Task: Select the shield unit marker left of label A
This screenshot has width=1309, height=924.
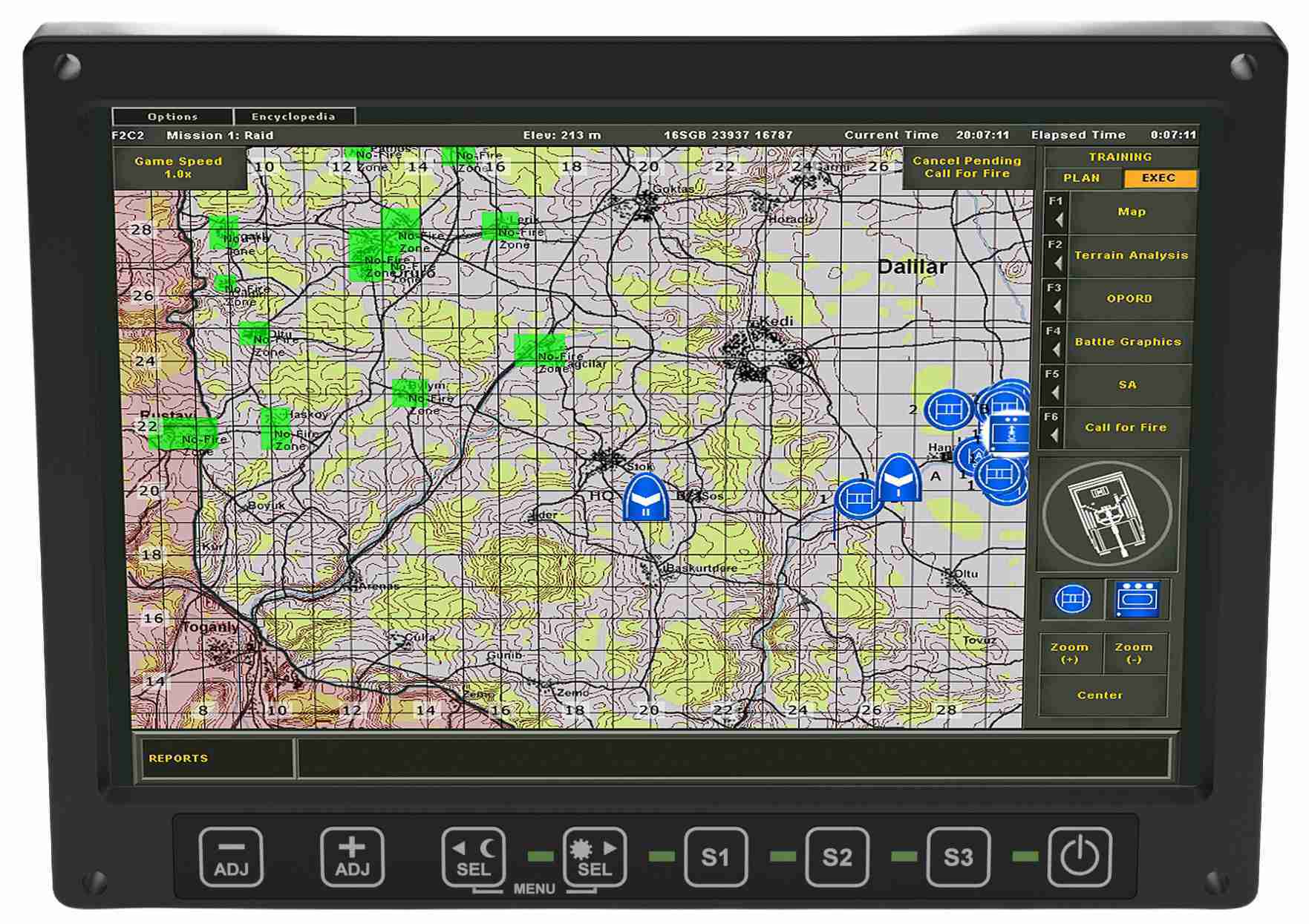Action: [x=899, y=477]
